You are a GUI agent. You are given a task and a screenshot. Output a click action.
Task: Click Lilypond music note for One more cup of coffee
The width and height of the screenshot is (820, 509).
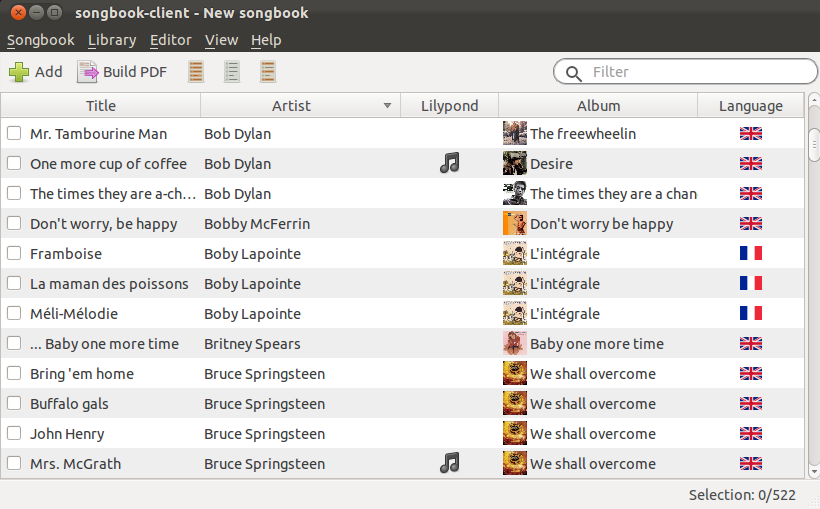449,163
